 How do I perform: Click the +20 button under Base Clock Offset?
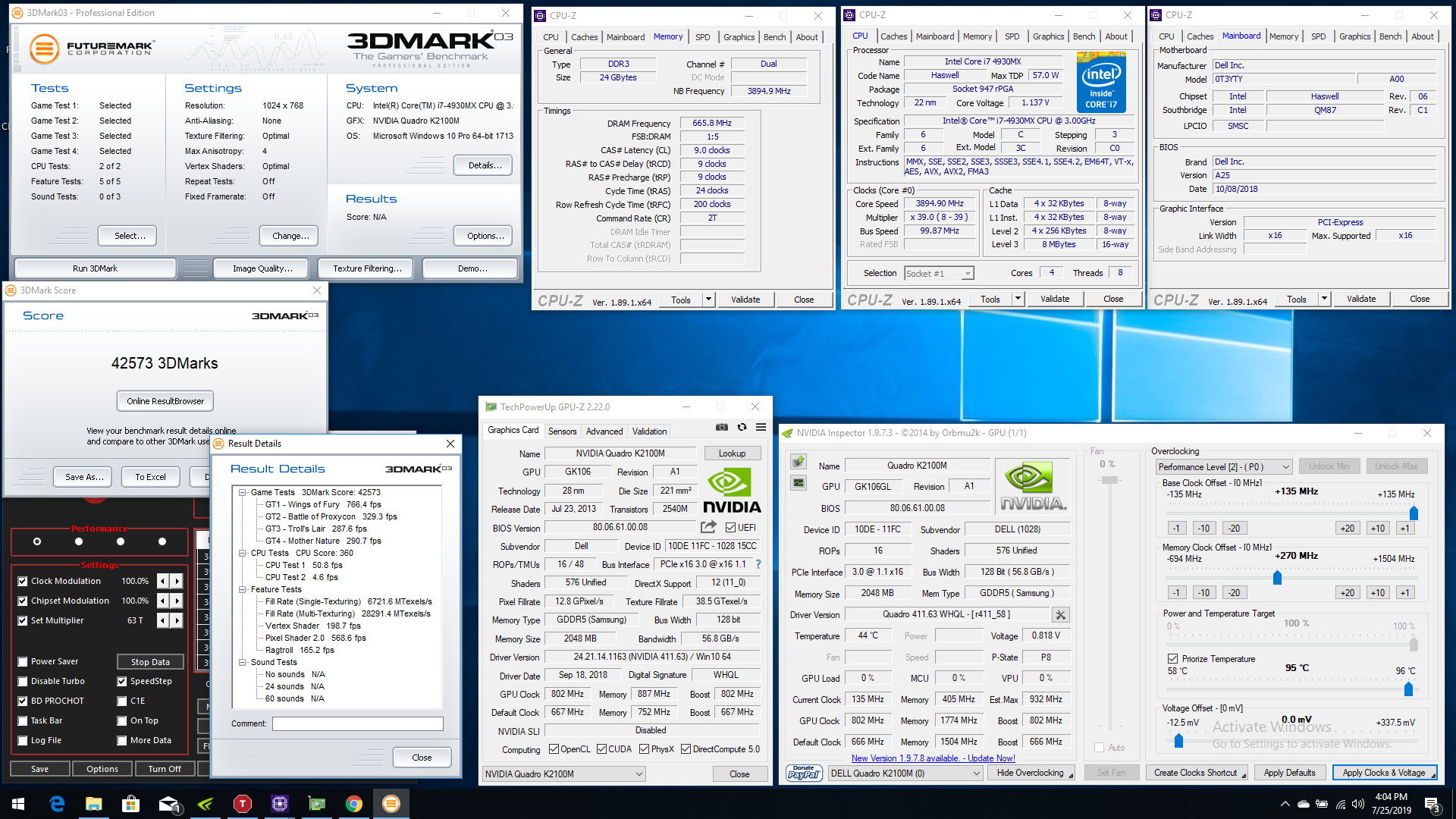(x=1347, y=529)
